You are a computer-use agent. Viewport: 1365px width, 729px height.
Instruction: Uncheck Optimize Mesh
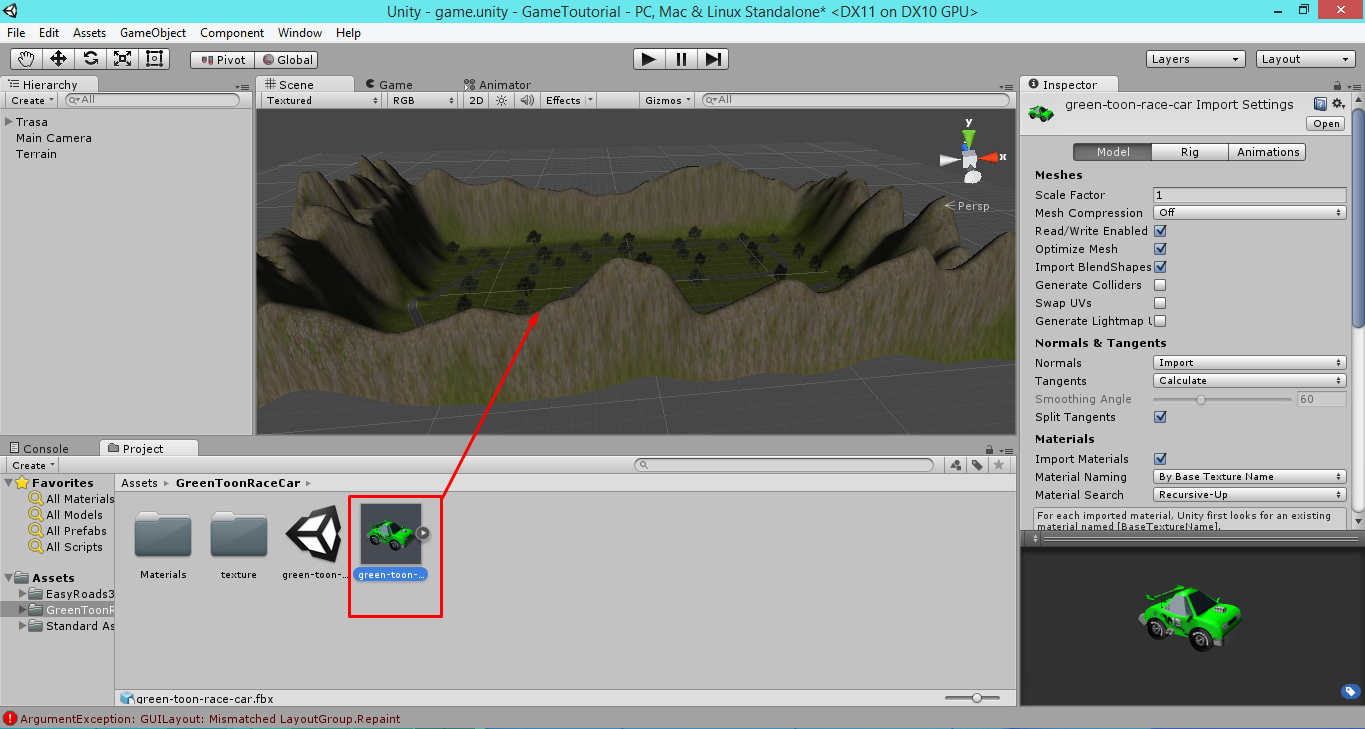(x=1160, y=249)
